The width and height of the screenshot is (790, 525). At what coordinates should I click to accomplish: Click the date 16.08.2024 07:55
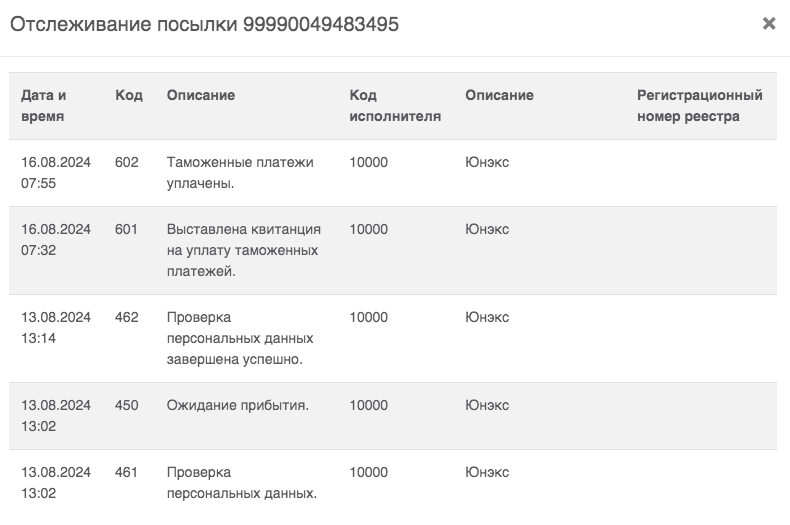point(56,172)
